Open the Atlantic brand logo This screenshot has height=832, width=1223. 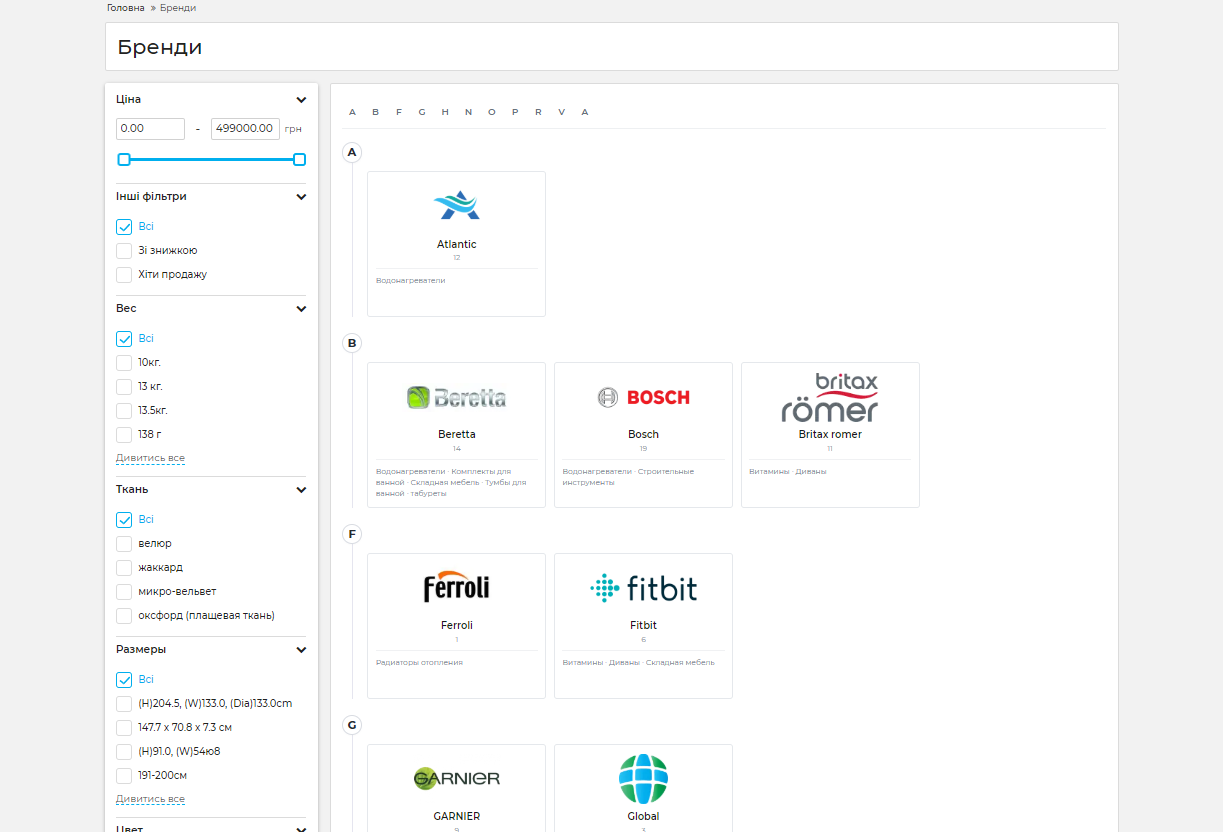(456, 205)
